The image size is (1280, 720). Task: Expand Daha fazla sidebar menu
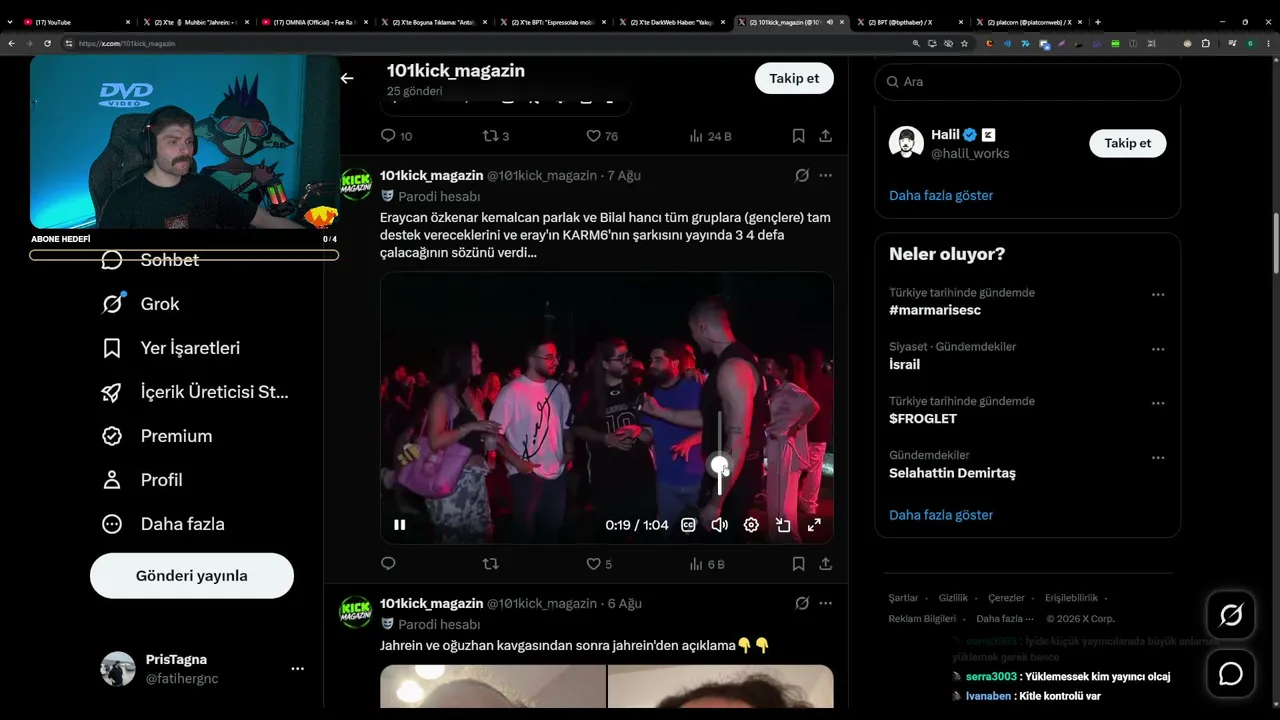163,524
